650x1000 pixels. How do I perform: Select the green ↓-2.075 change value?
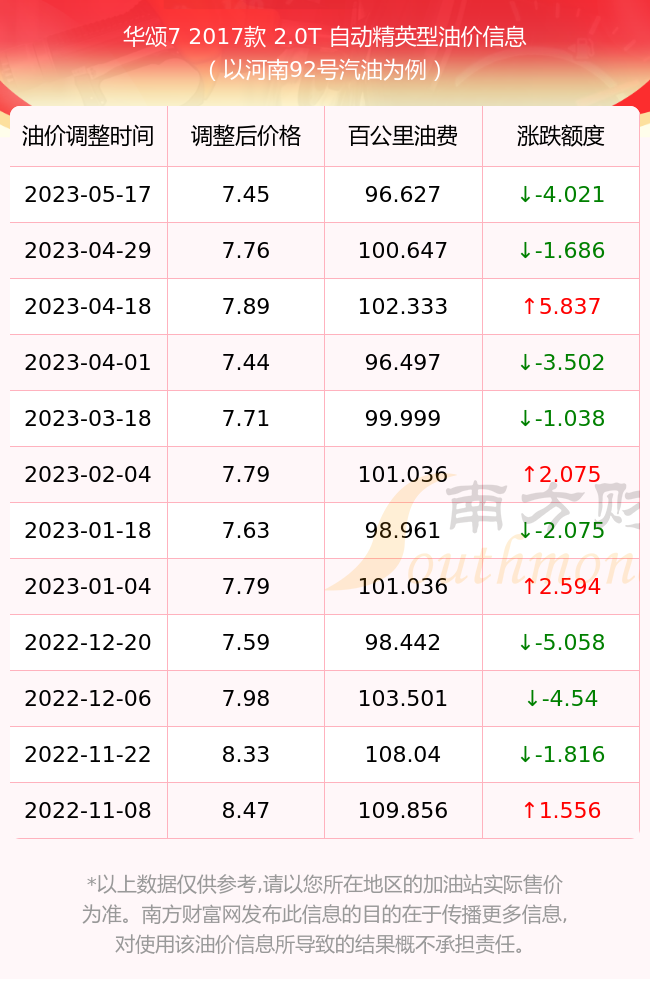(x=561, y=531)
